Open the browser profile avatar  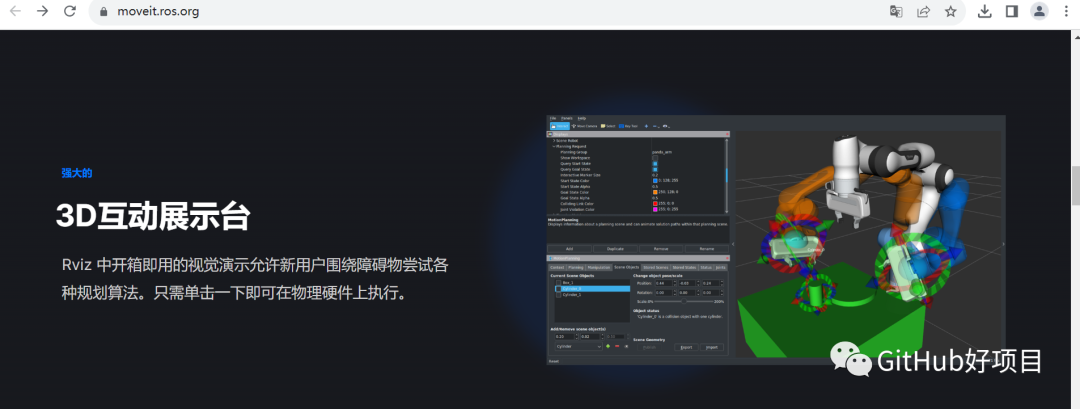coord(1039,11)
